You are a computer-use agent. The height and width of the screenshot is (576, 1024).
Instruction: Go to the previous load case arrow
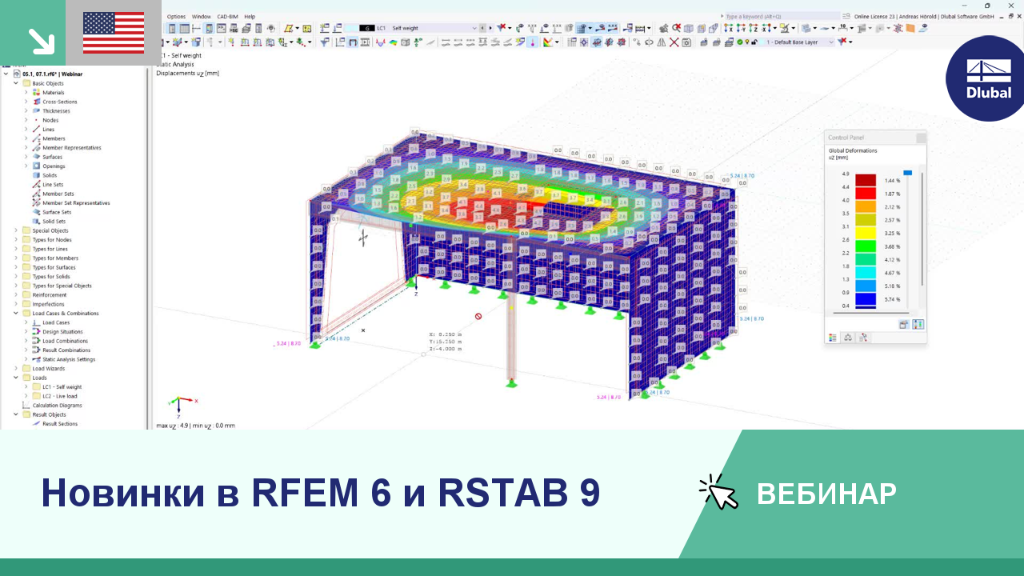[483, 28]
